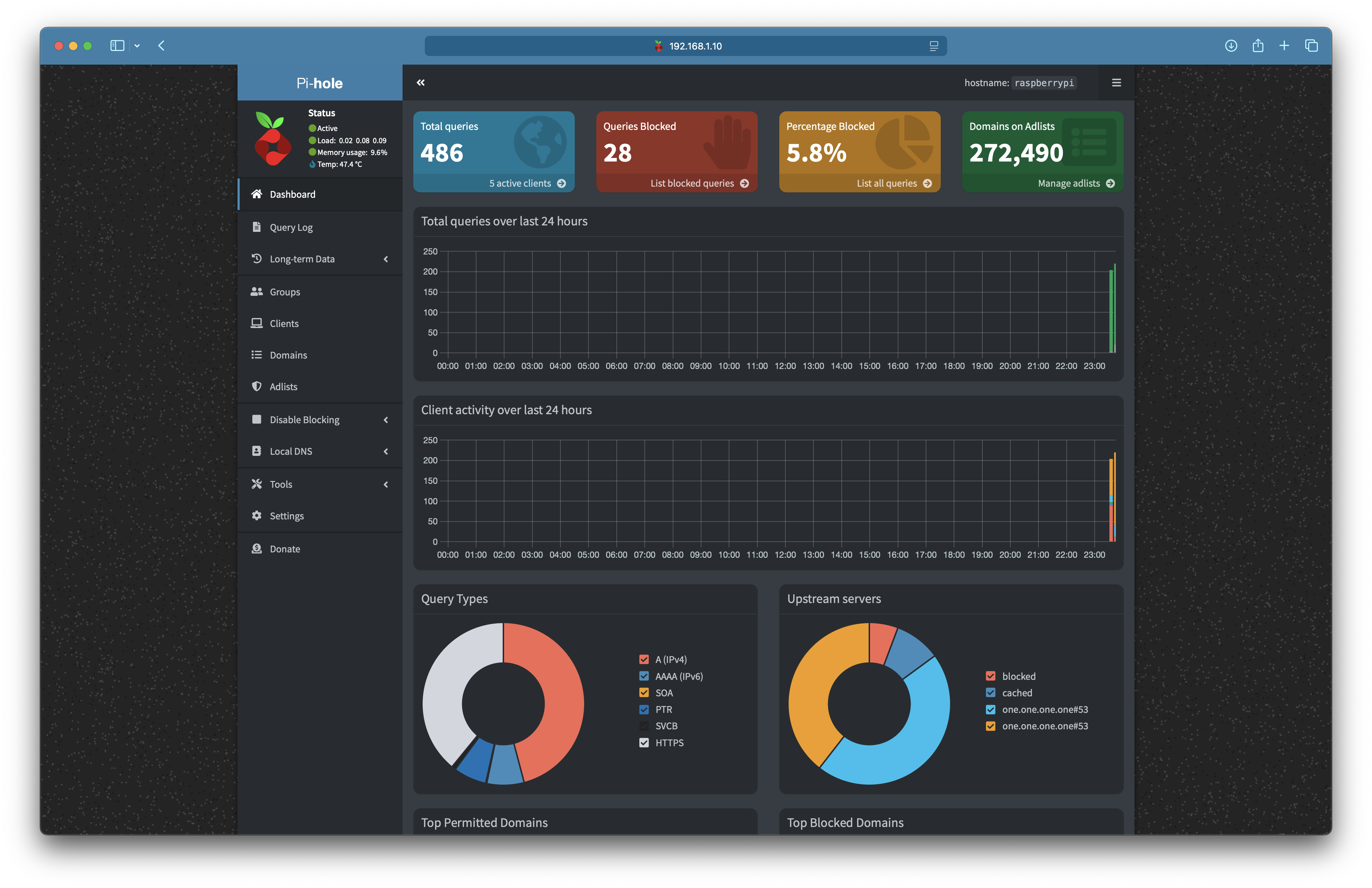Click the Safari share icon
Screen dimensions: 1372x888
pyautogui.click(x=1258, y=46)
